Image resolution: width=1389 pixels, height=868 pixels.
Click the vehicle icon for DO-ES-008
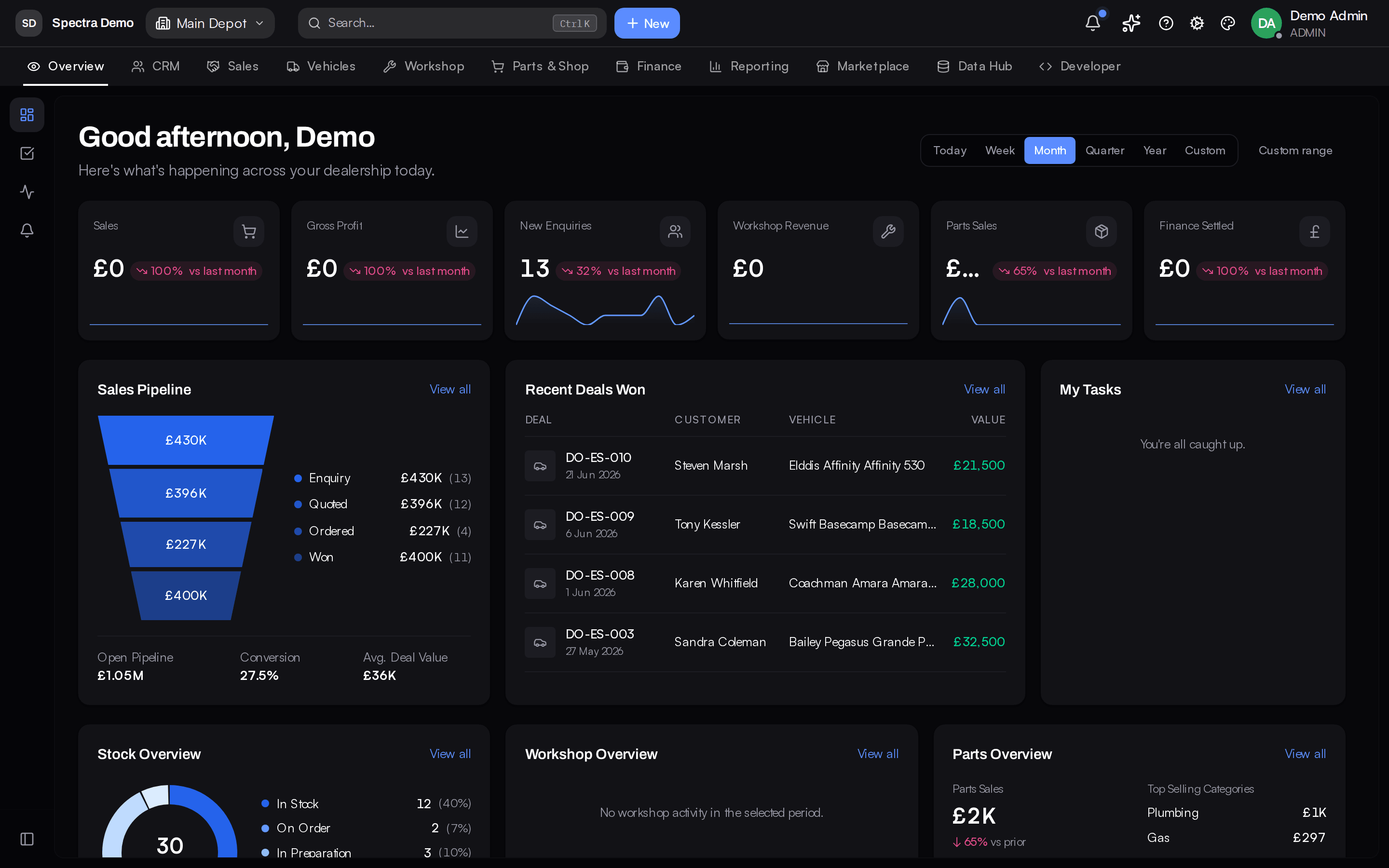coord(540,583)
